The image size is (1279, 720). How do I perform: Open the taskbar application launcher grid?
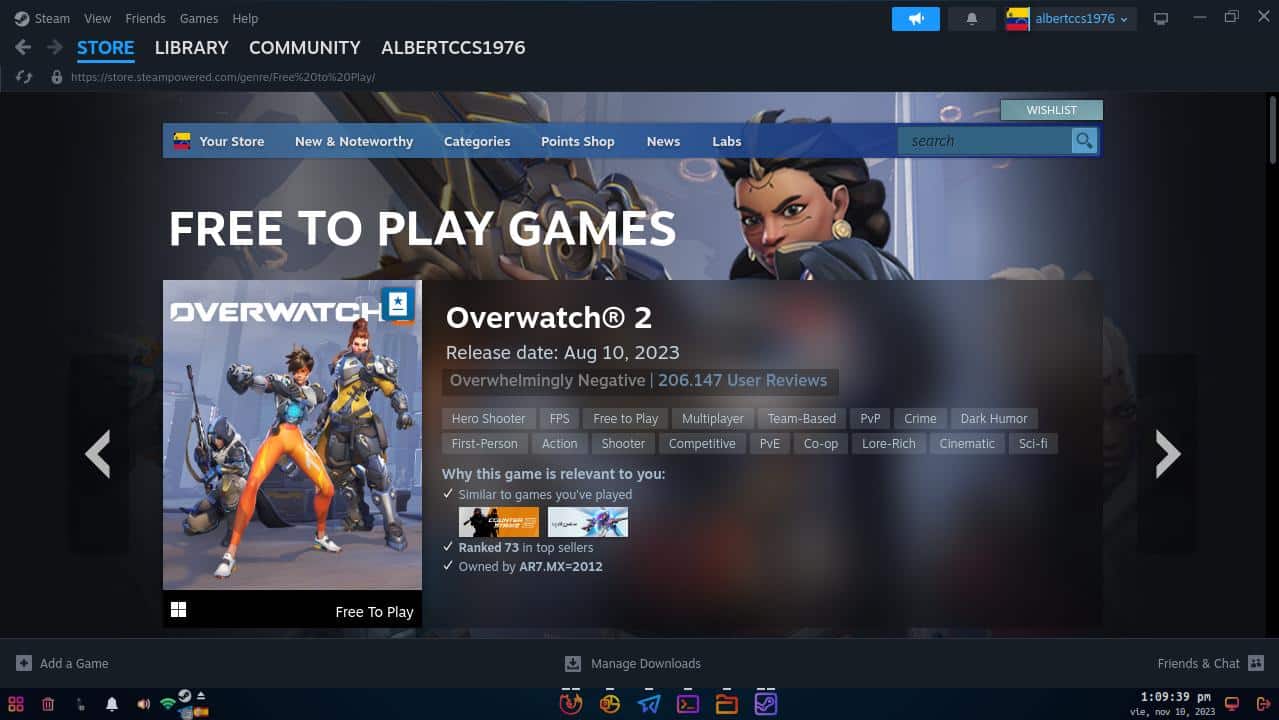[16, 704]
